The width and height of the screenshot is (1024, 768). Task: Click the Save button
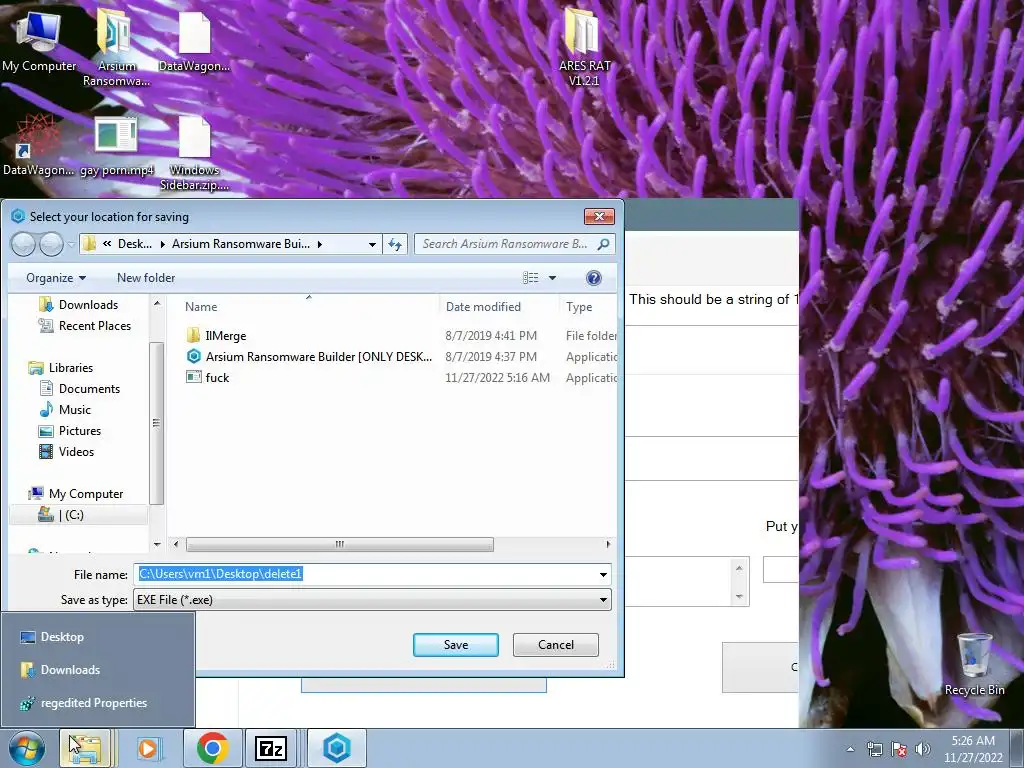point(456,645)
